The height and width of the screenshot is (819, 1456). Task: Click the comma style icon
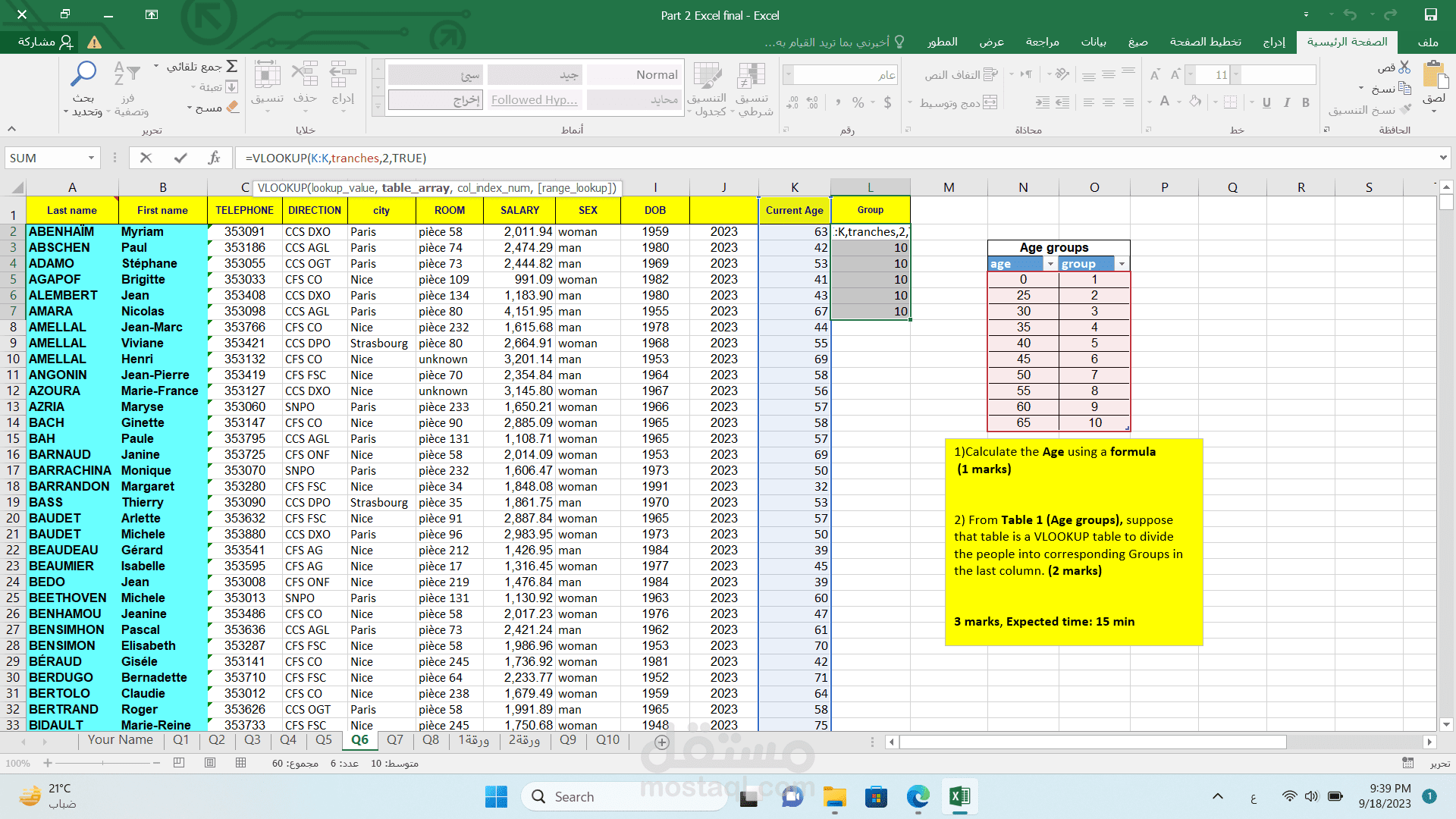point(838,102)
